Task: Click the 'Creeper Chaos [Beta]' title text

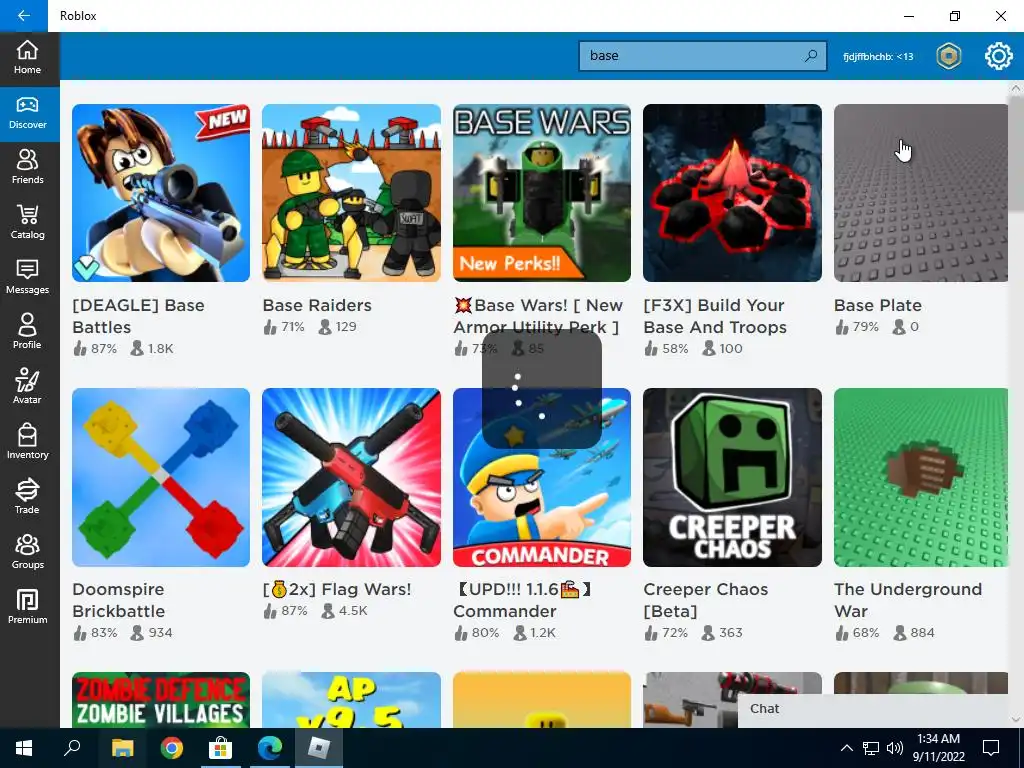Action: [x=705, y=600]
